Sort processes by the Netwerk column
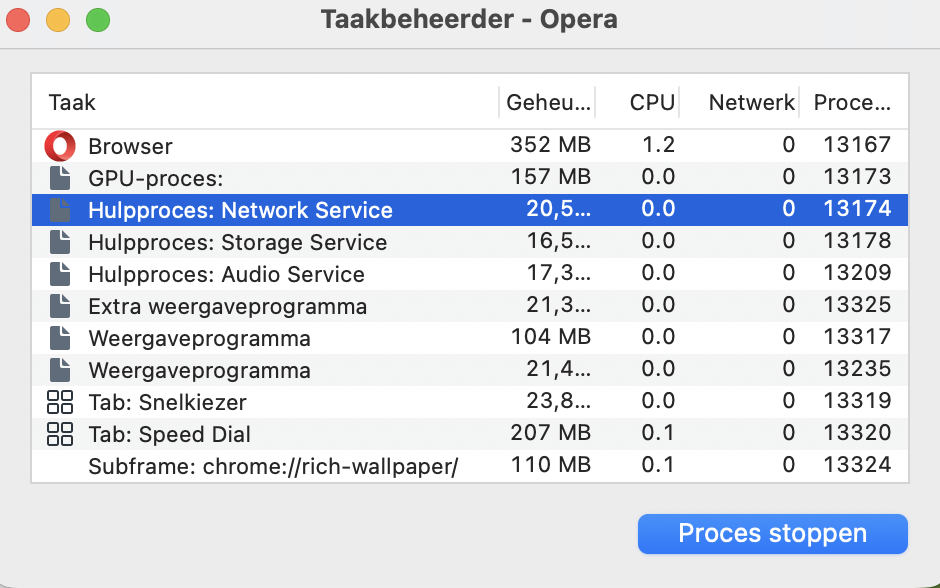Screen dimensions: 940x588 coord(749,102)
